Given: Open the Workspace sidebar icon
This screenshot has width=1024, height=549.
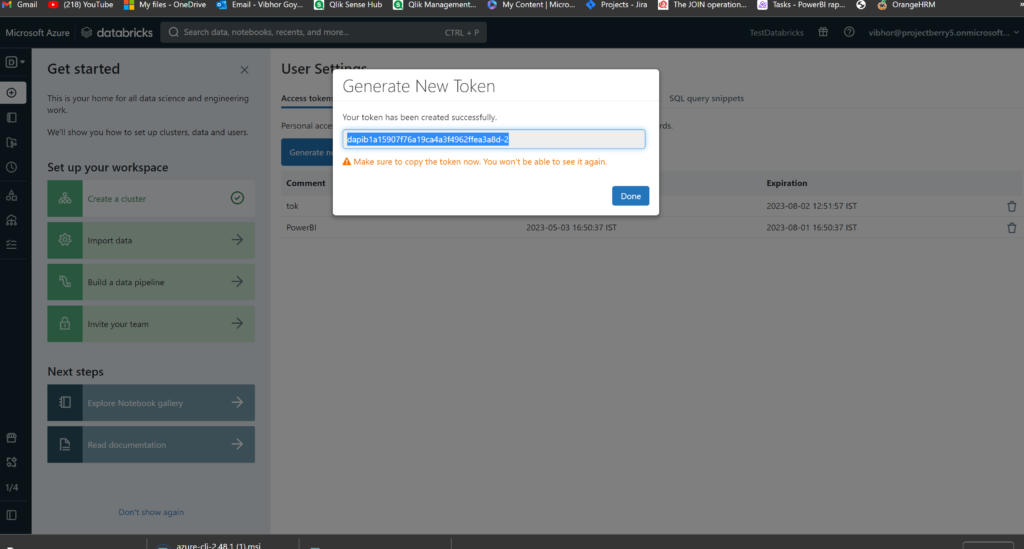Looking at the screenshot, I should pyautogui.click(x=12, y=118).
